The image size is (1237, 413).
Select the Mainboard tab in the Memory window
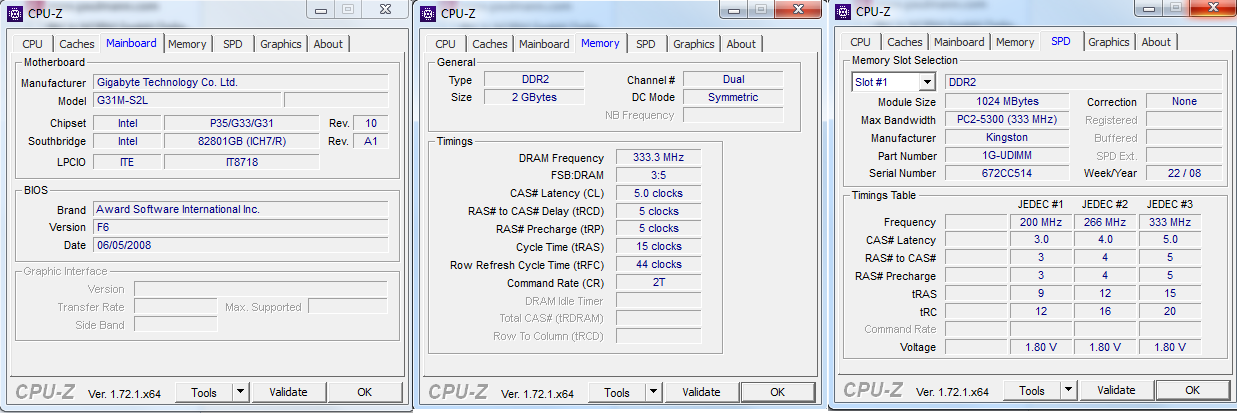pyautogui.click(x=544, y=44)
